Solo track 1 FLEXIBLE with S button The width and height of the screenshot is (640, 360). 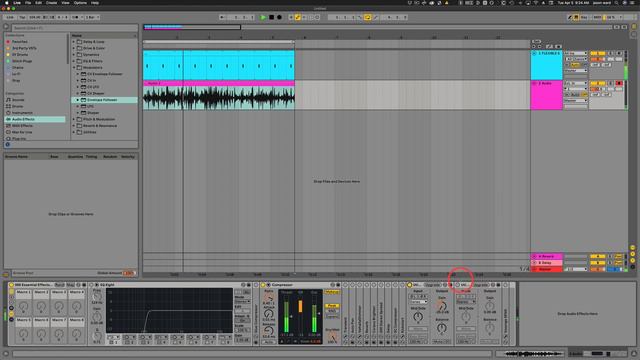[611, 53]
